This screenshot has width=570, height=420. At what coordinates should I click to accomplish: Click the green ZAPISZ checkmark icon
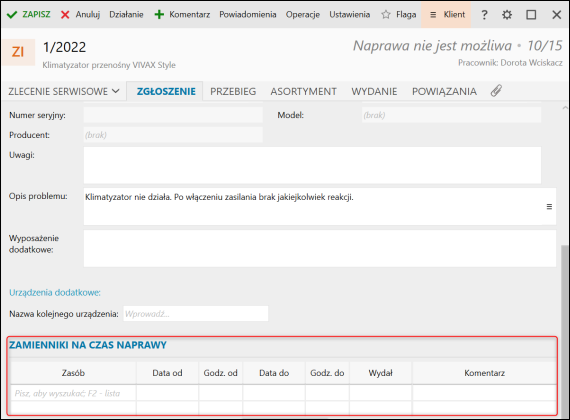pos(12,15)
